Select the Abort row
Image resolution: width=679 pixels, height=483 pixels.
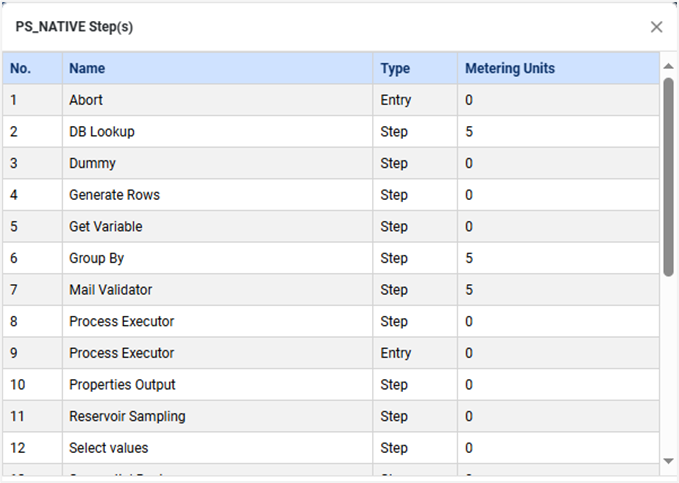86,100
